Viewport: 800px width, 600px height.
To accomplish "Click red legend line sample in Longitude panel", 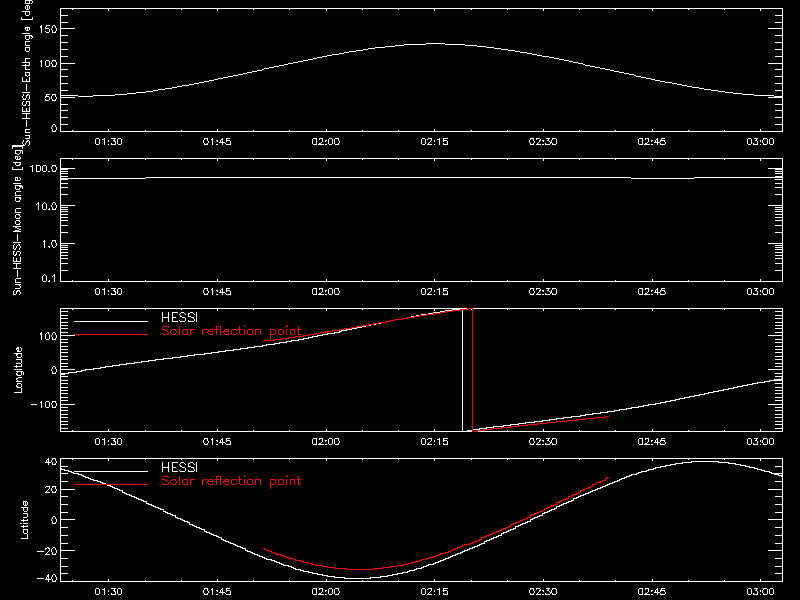I will (x=111, y=335).
